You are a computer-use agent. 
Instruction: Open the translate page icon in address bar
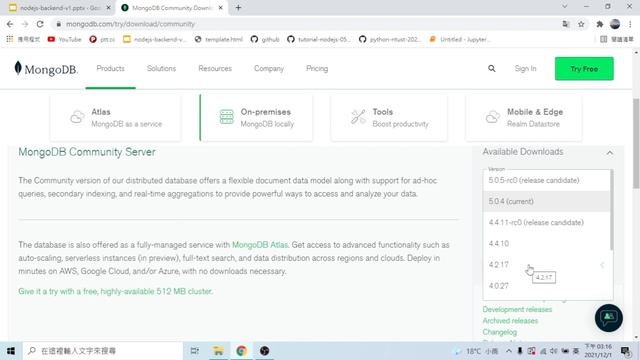(x=566, y=24)
